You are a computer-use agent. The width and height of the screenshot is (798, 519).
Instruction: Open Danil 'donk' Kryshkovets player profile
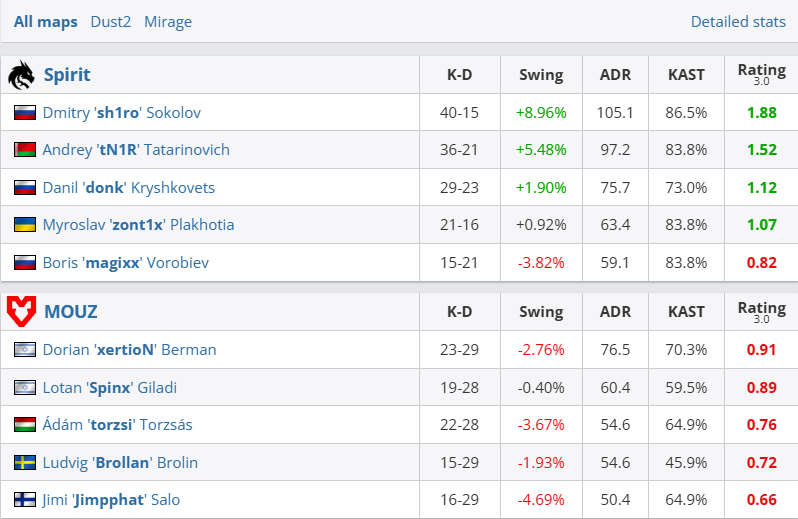tap(128, 188)
